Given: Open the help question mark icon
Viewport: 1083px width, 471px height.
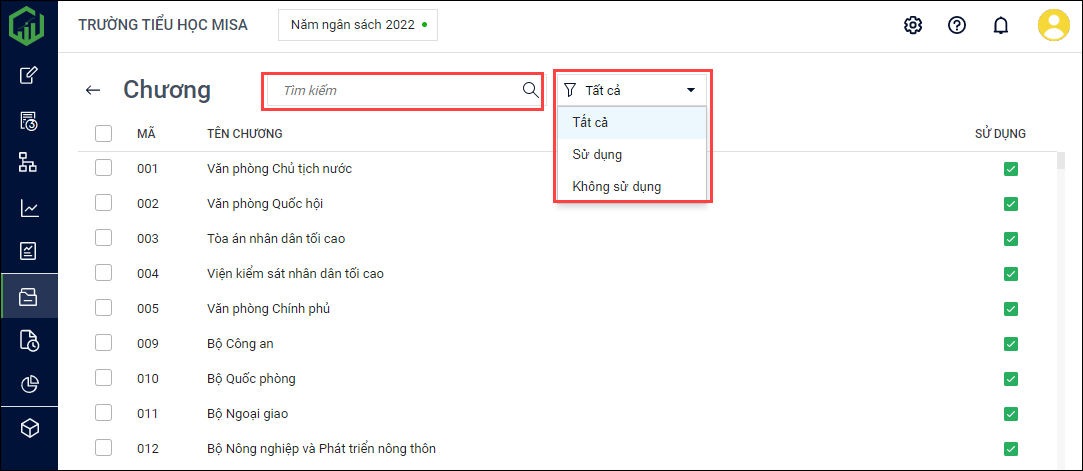Looking at the screenshot, I should point(956,25).
